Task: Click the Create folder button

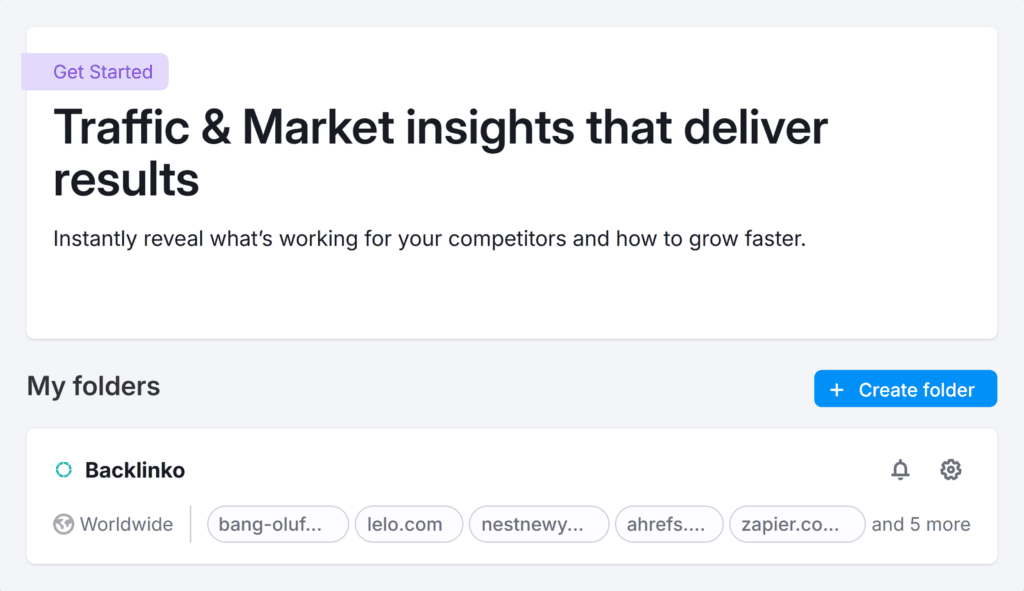Action: [905, 388]
